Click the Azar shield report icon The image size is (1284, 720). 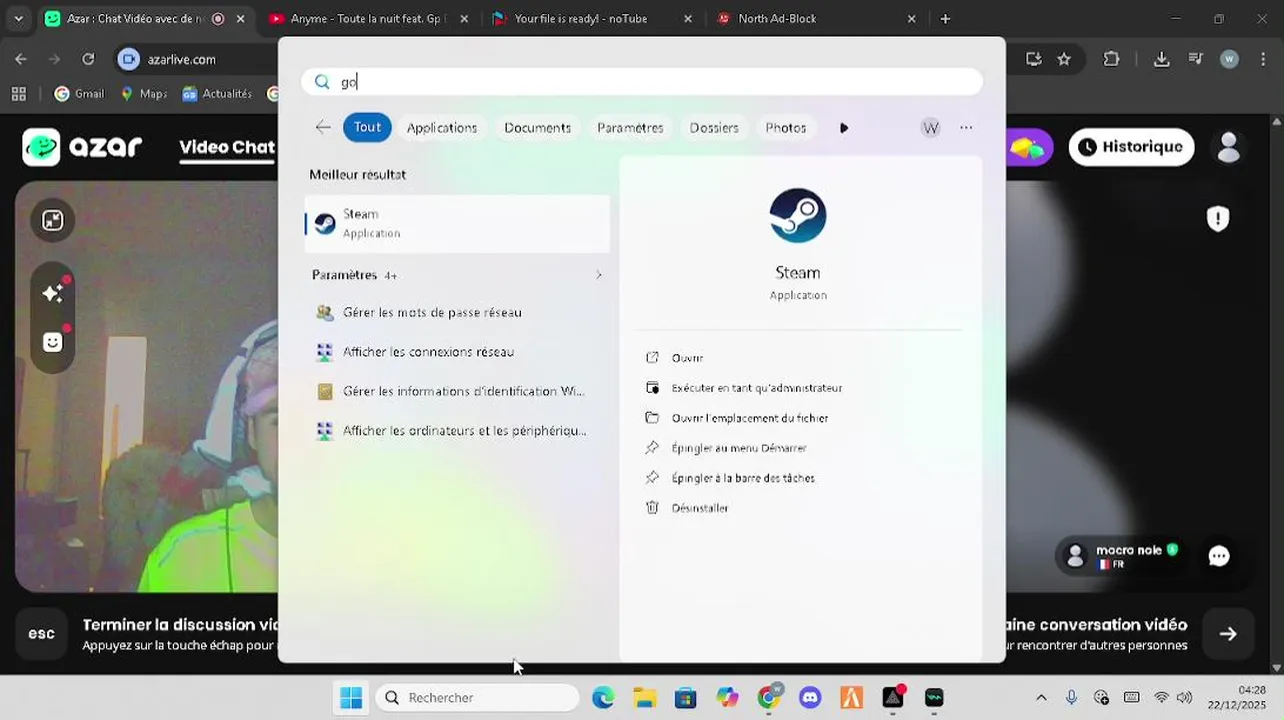click(x=1218, y=218)
